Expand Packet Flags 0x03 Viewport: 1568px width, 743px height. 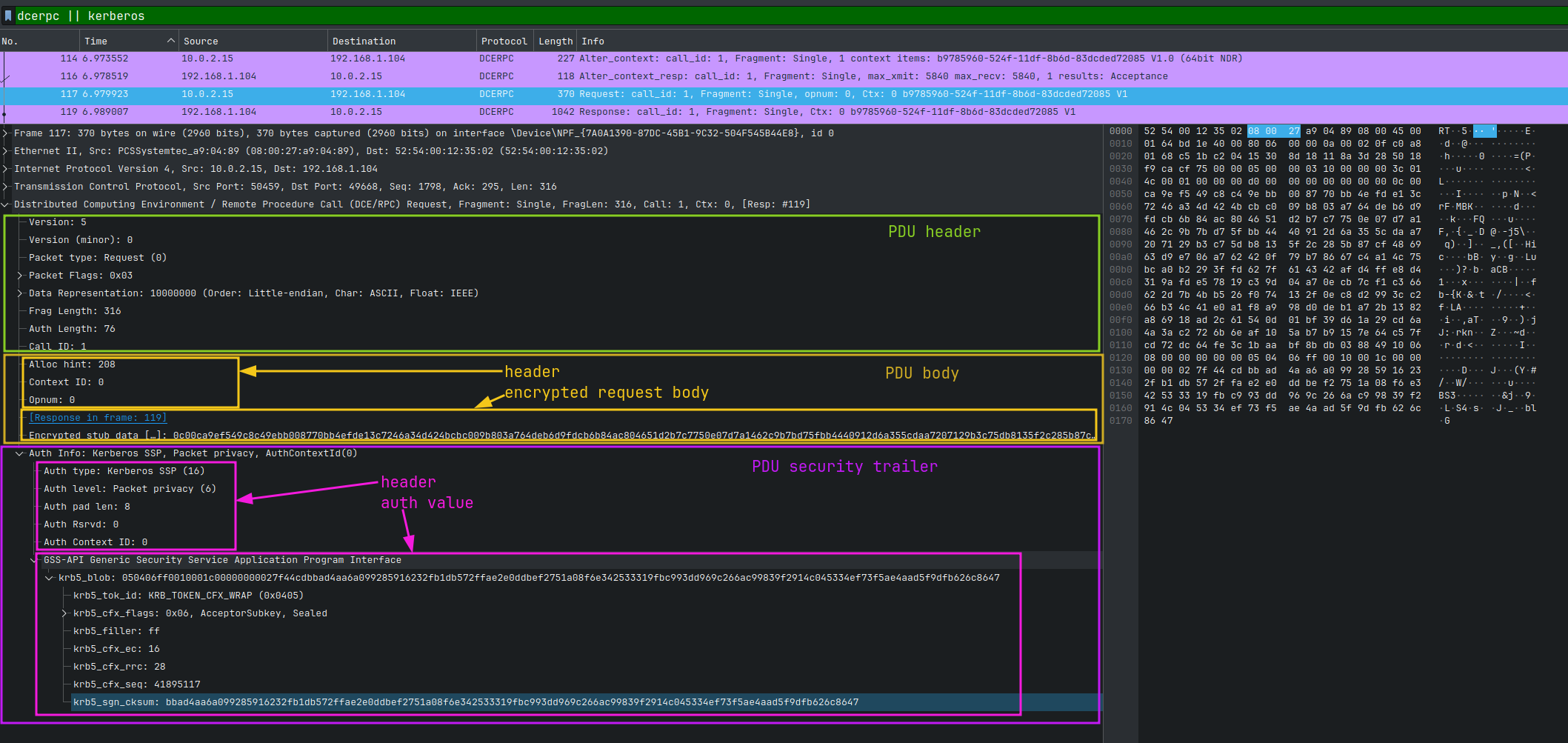tap(18, 275)
